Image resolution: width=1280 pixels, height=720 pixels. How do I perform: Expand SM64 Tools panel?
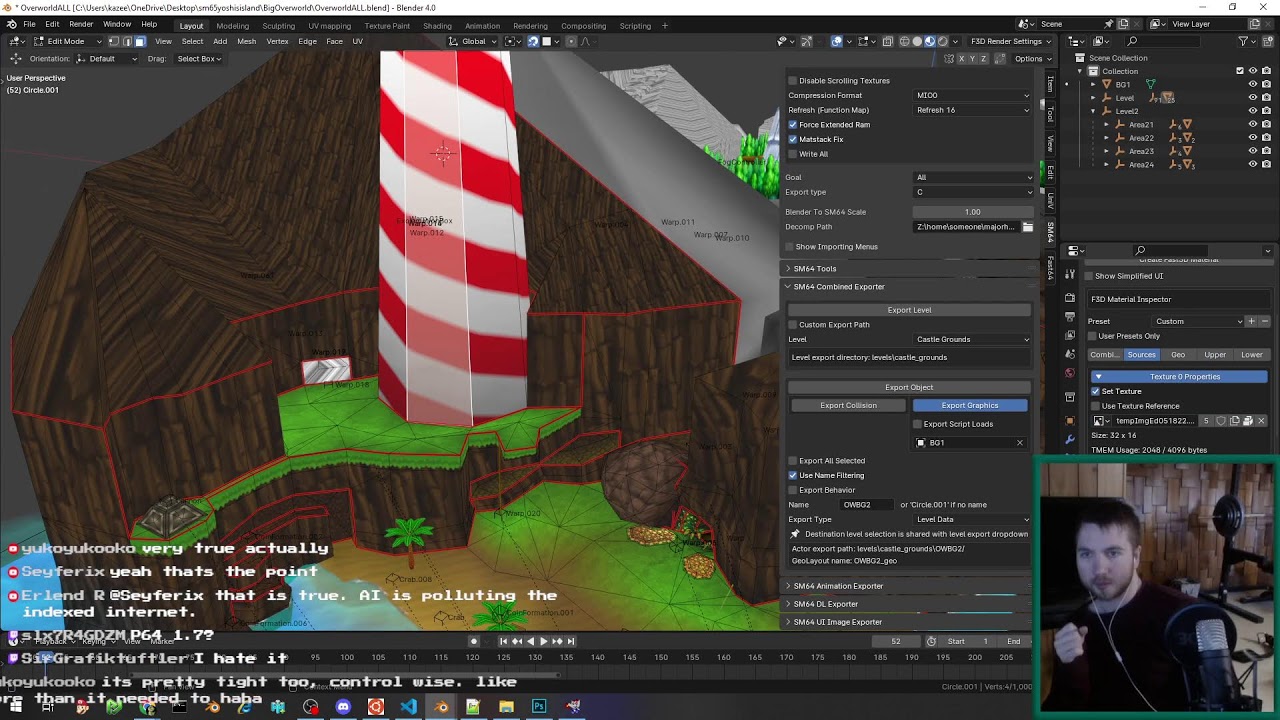pyautogui.click(x=909, y=268)
